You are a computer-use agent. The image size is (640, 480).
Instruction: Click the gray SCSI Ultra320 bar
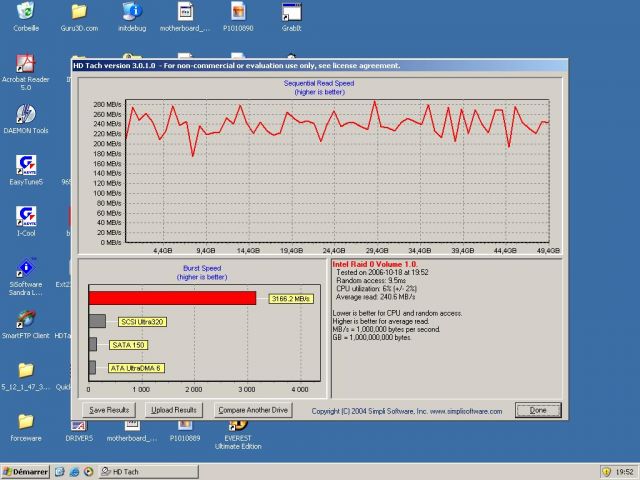pos(97,321)
